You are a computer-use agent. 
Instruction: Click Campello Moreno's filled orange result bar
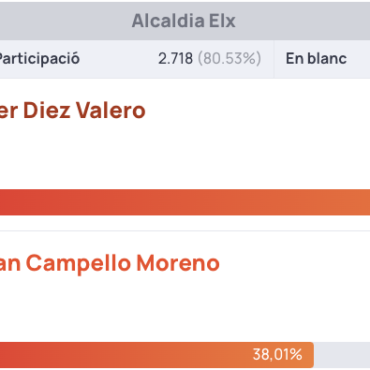(x=157, y=355)
